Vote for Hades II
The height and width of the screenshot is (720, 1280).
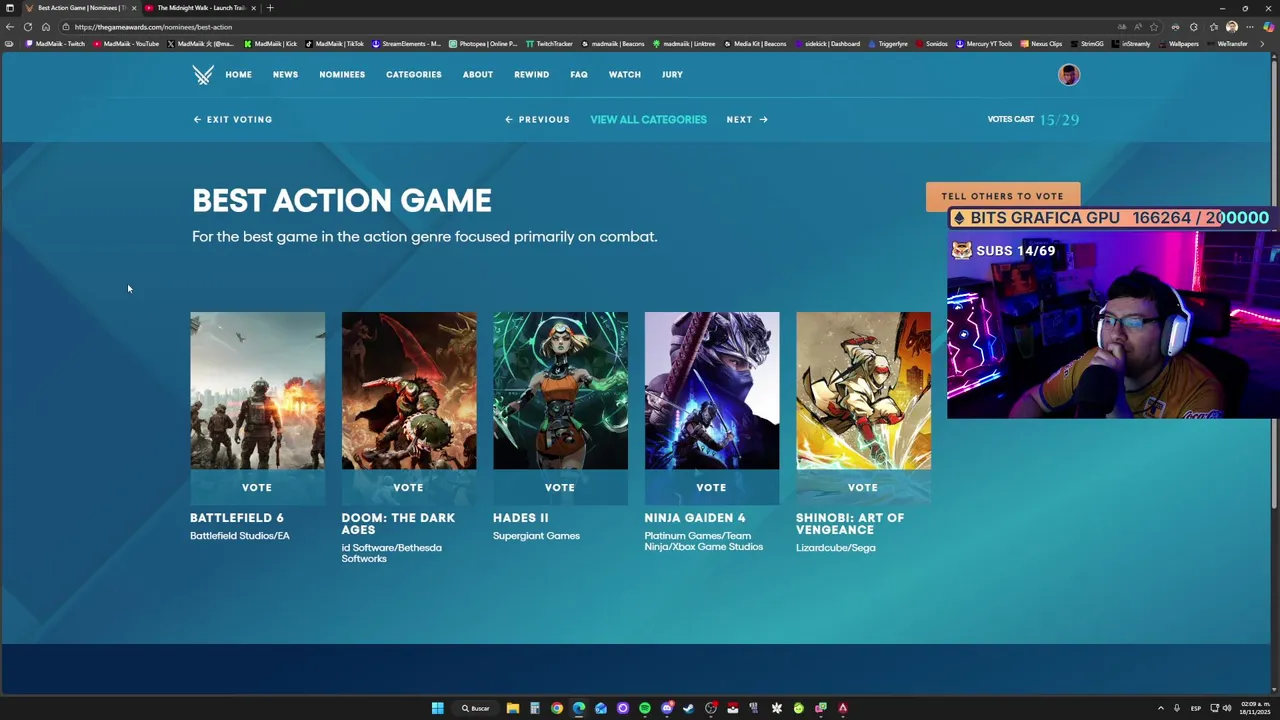click(x=560, y=487)
